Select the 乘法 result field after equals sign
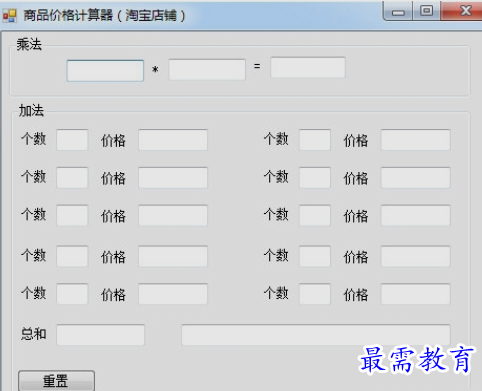Viewport: 482px width, 391px height. (x=308, y=68)
